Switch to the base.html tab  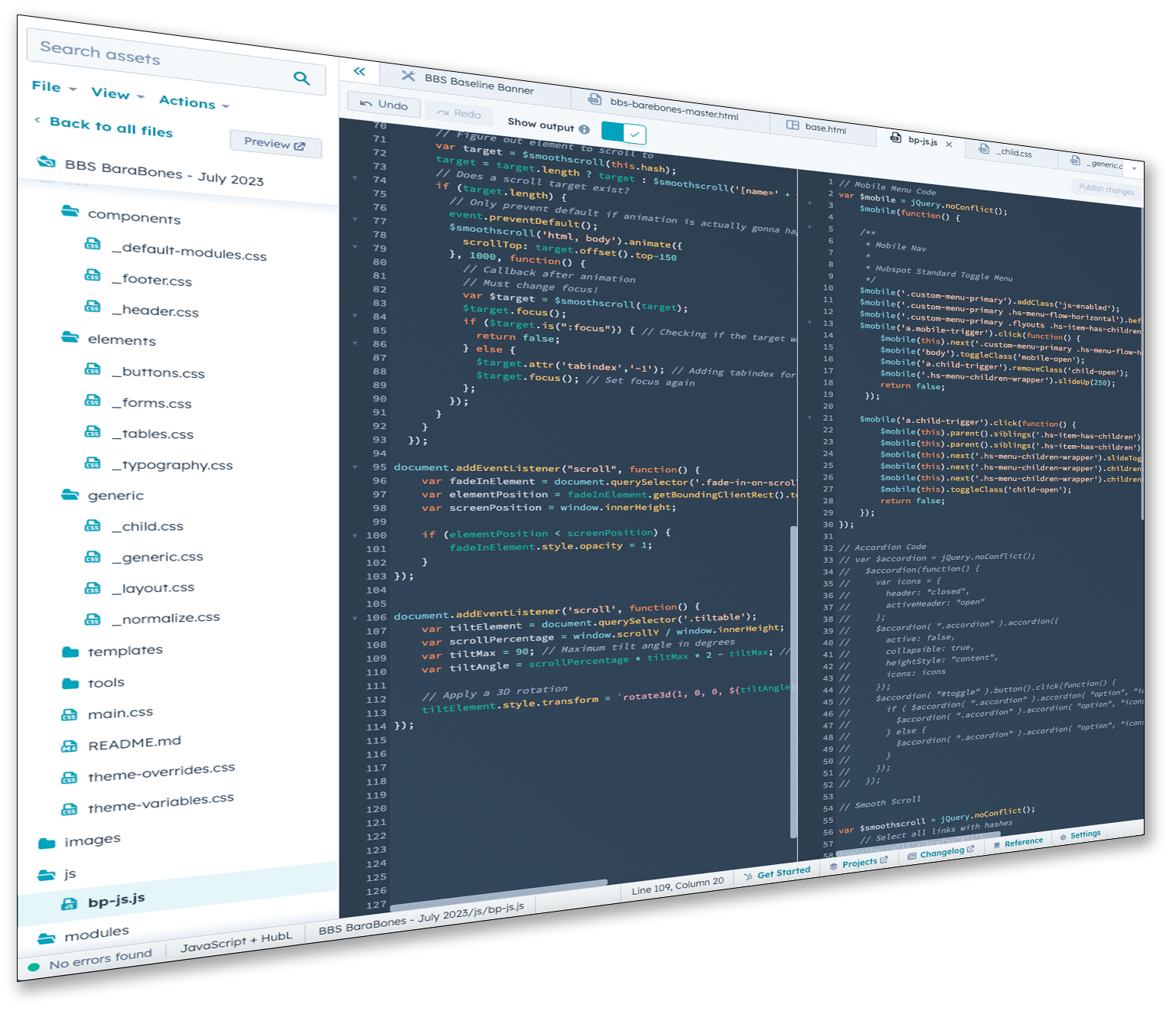pos(825,128)
